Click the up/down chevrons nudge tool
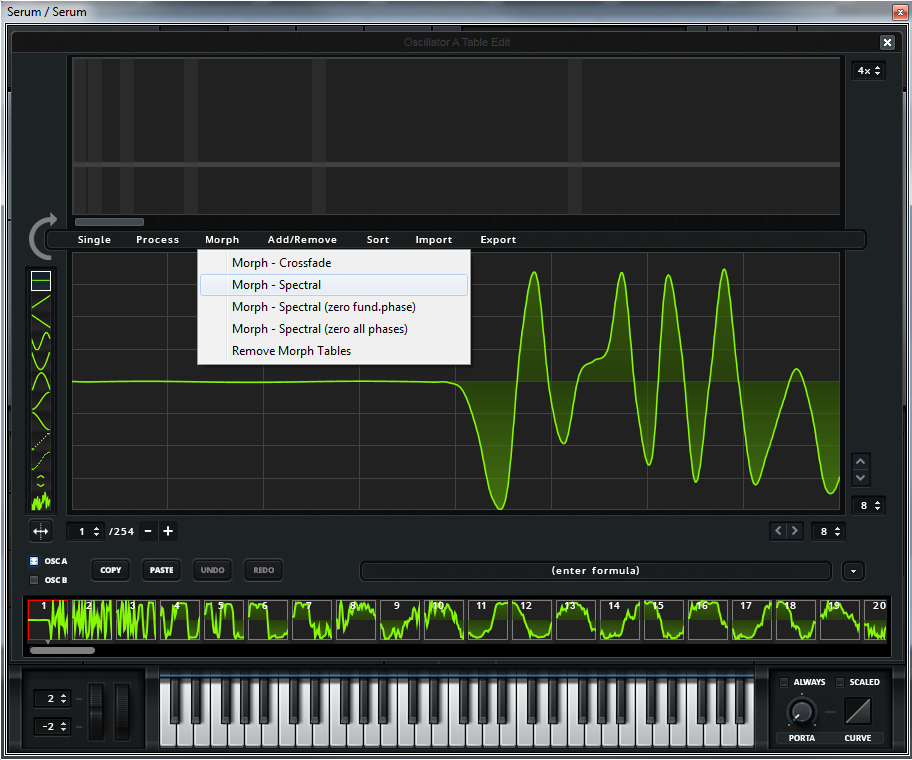 [x=41, y=480]
